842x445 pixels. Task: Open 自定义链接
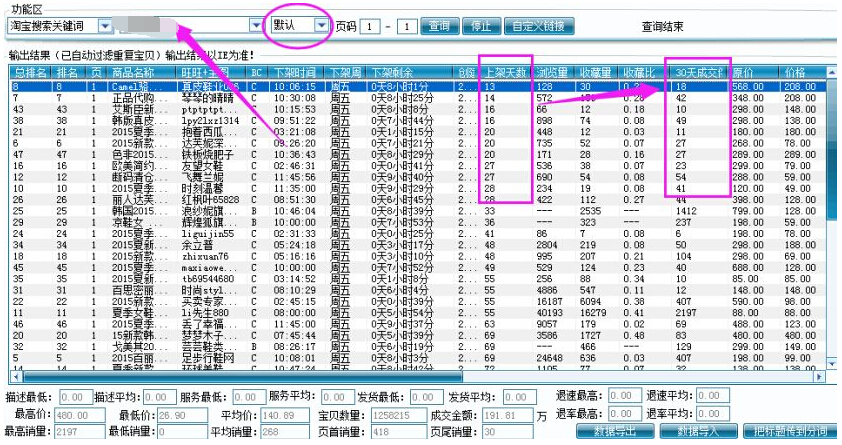(539, 26)
